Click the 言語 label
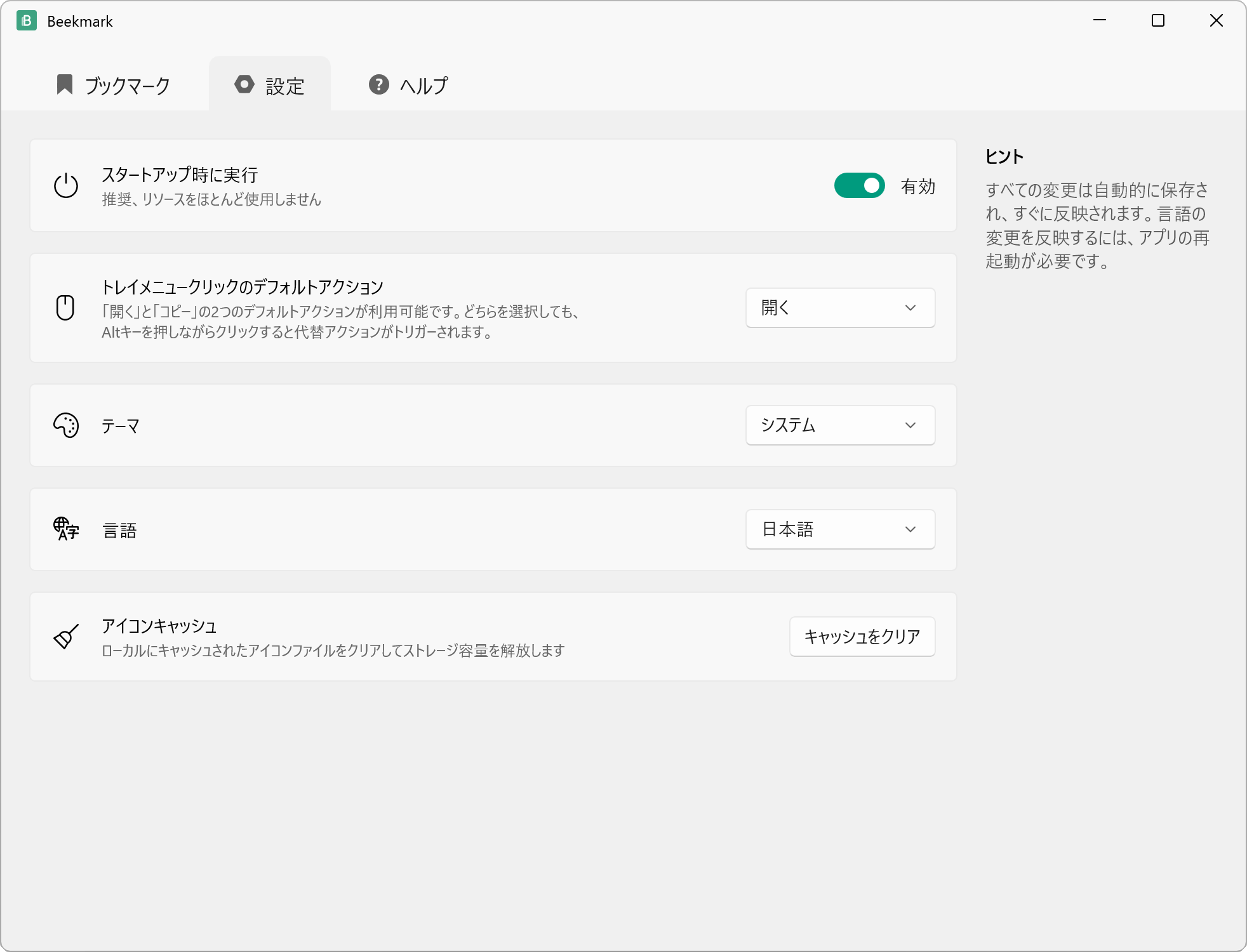Screen dimensions: 1247x952 pos(120,530)
